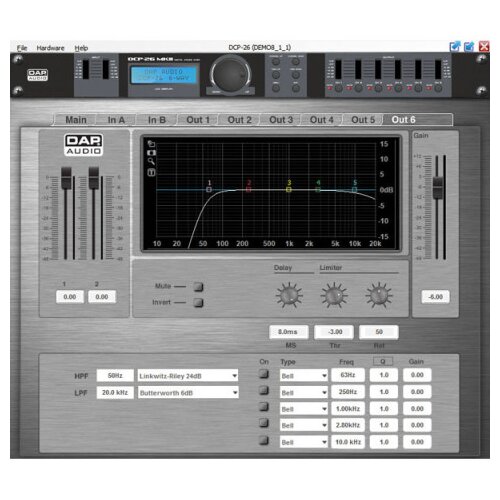Open the Type dropdown for the 63Hz band
500x500 pixels.
coord(304,376)
